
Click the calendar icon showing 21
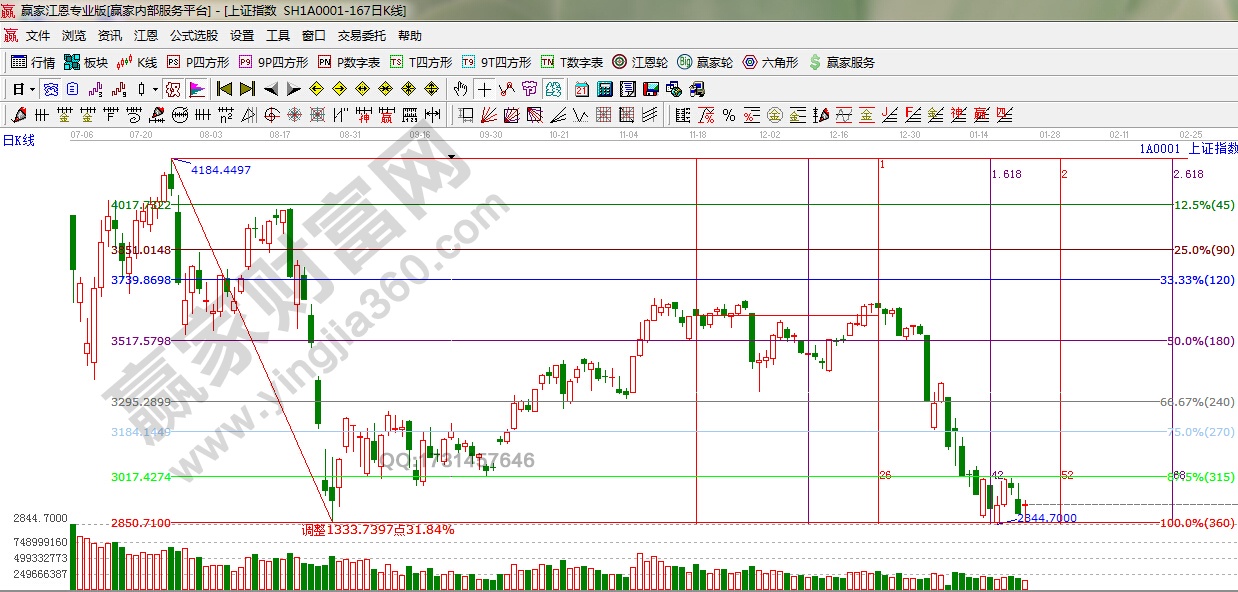pyautogui.click(x=581, y=89)
